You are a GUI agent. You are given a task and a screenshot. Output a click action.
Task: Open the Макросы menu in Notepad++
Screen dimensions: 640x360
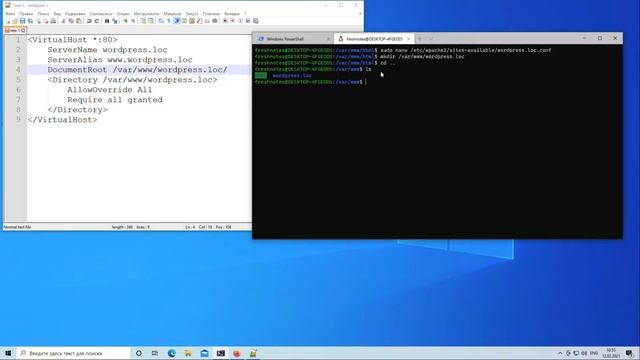pyautogui.click(x=172, y=14)
